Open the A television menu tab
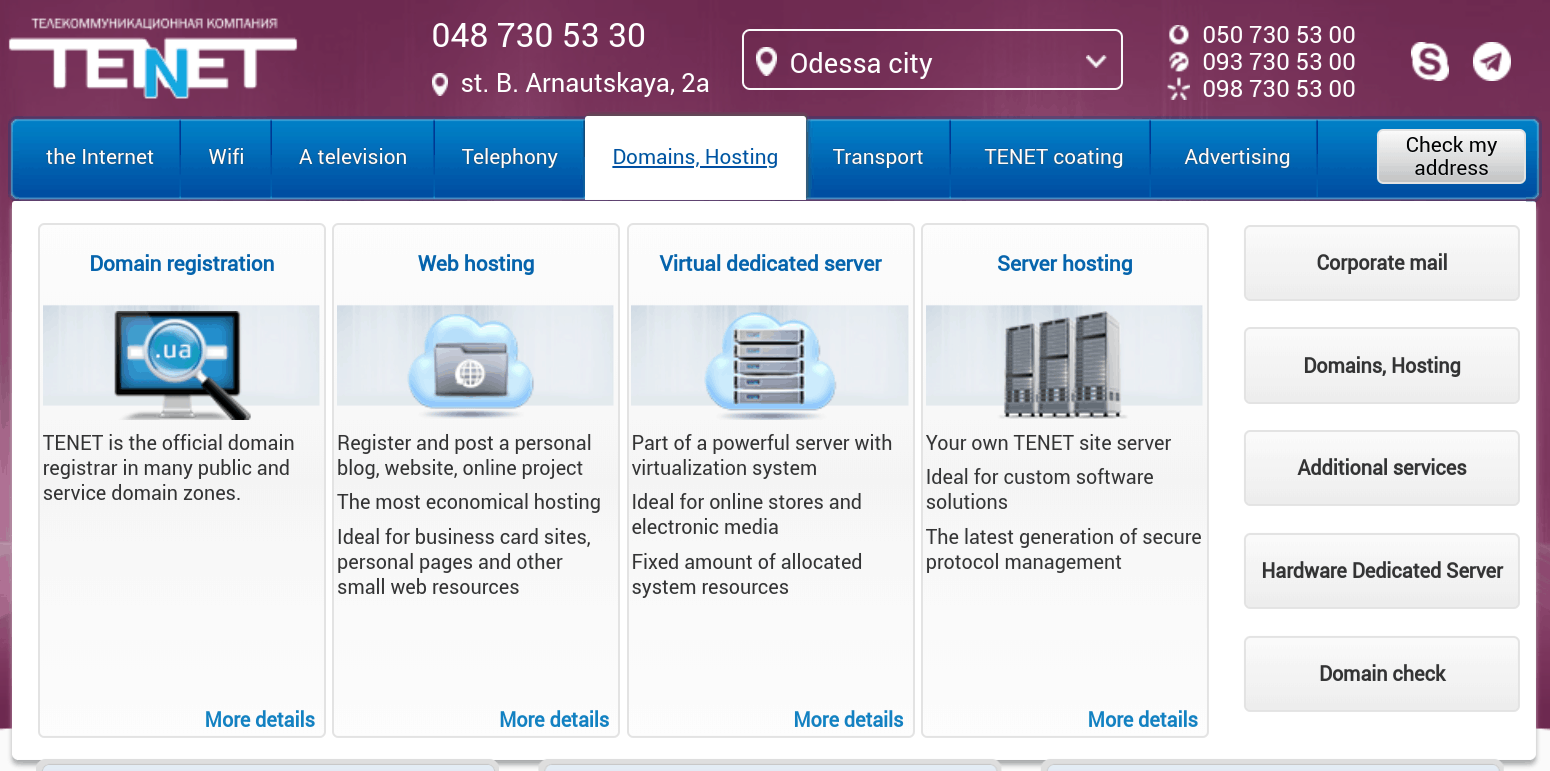Image resolution: width=1550 pixels, height=771 pixels. (x=353, y=157)
